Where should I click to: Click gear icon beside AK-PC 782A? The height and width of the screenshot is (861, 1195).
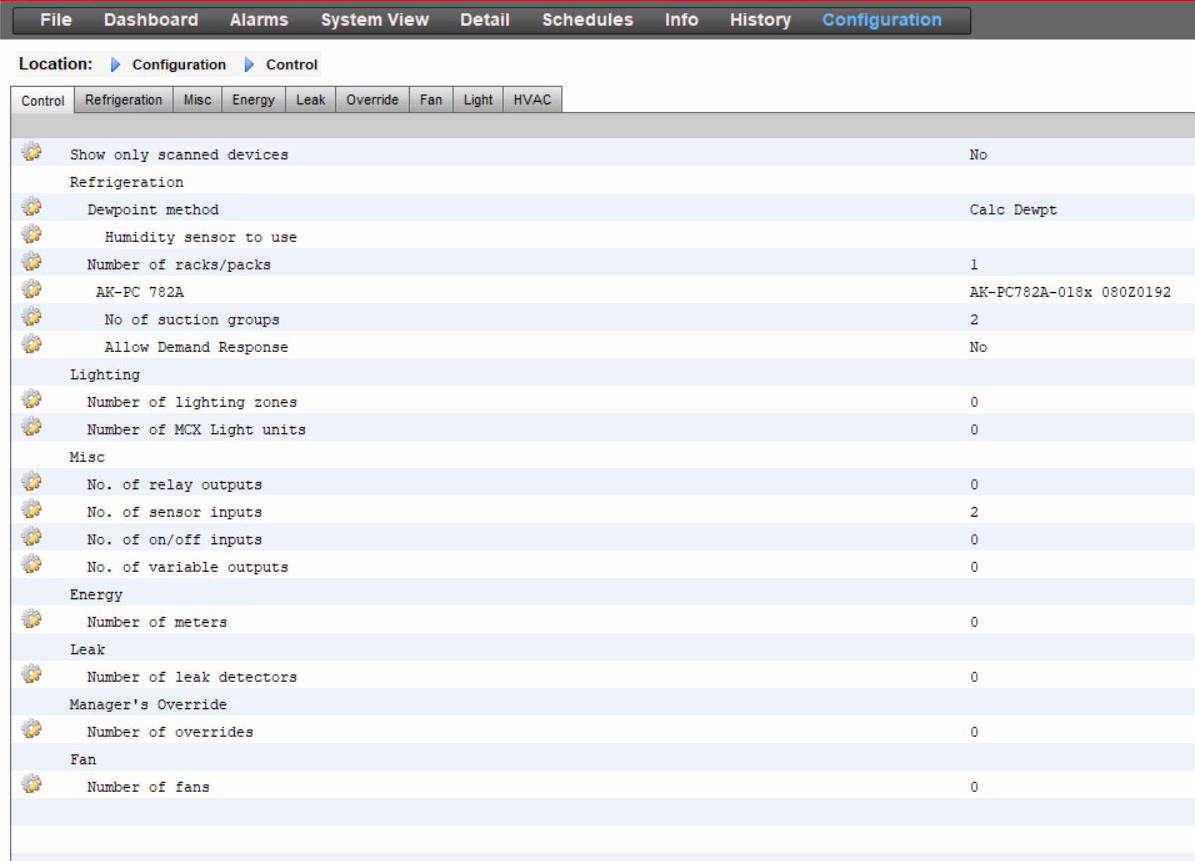click(x=32, y=290)
